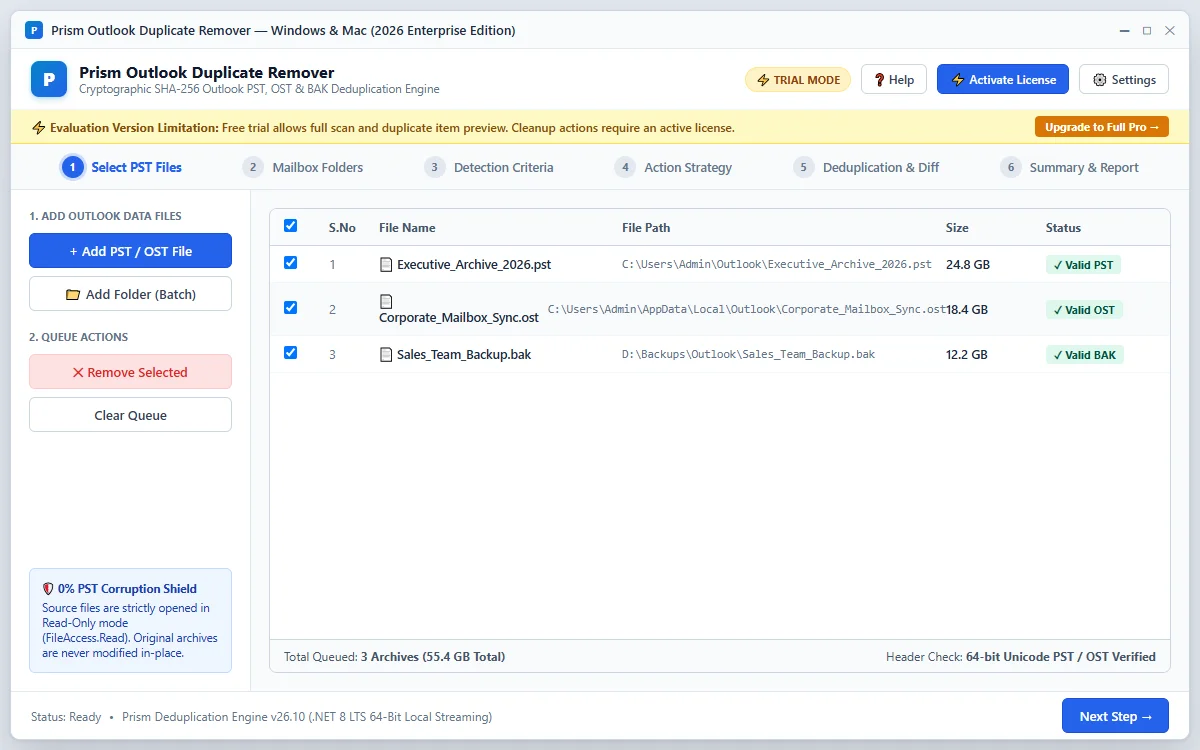Open Settings

[1124, 80]
